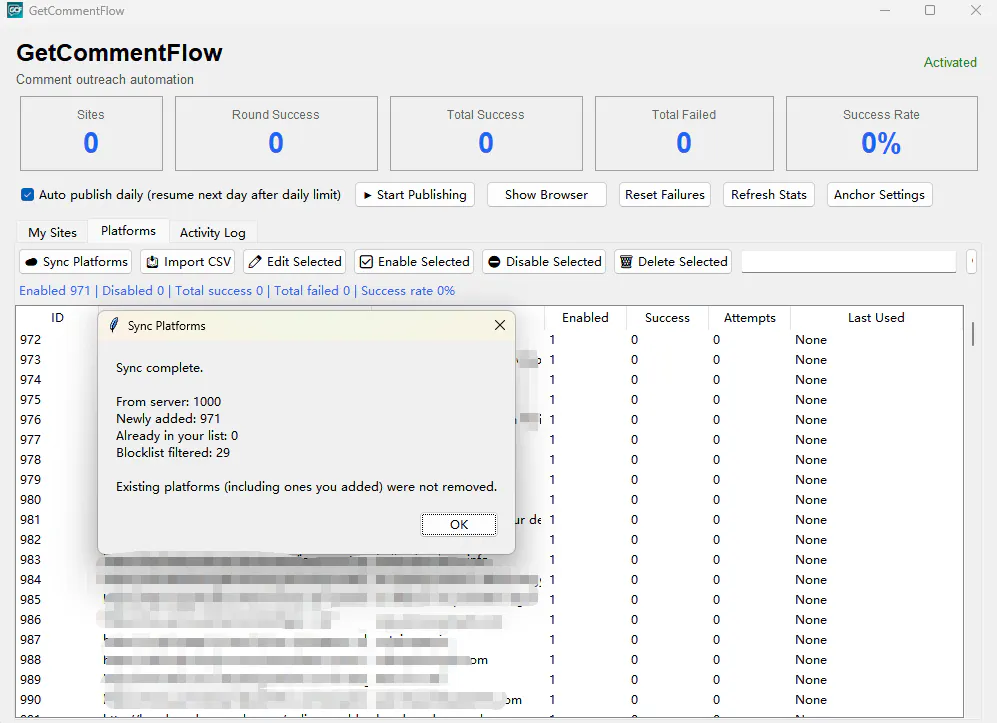Select row with ID 987
The height and width of the screenshot is (723, 997).
click(490, 639)
